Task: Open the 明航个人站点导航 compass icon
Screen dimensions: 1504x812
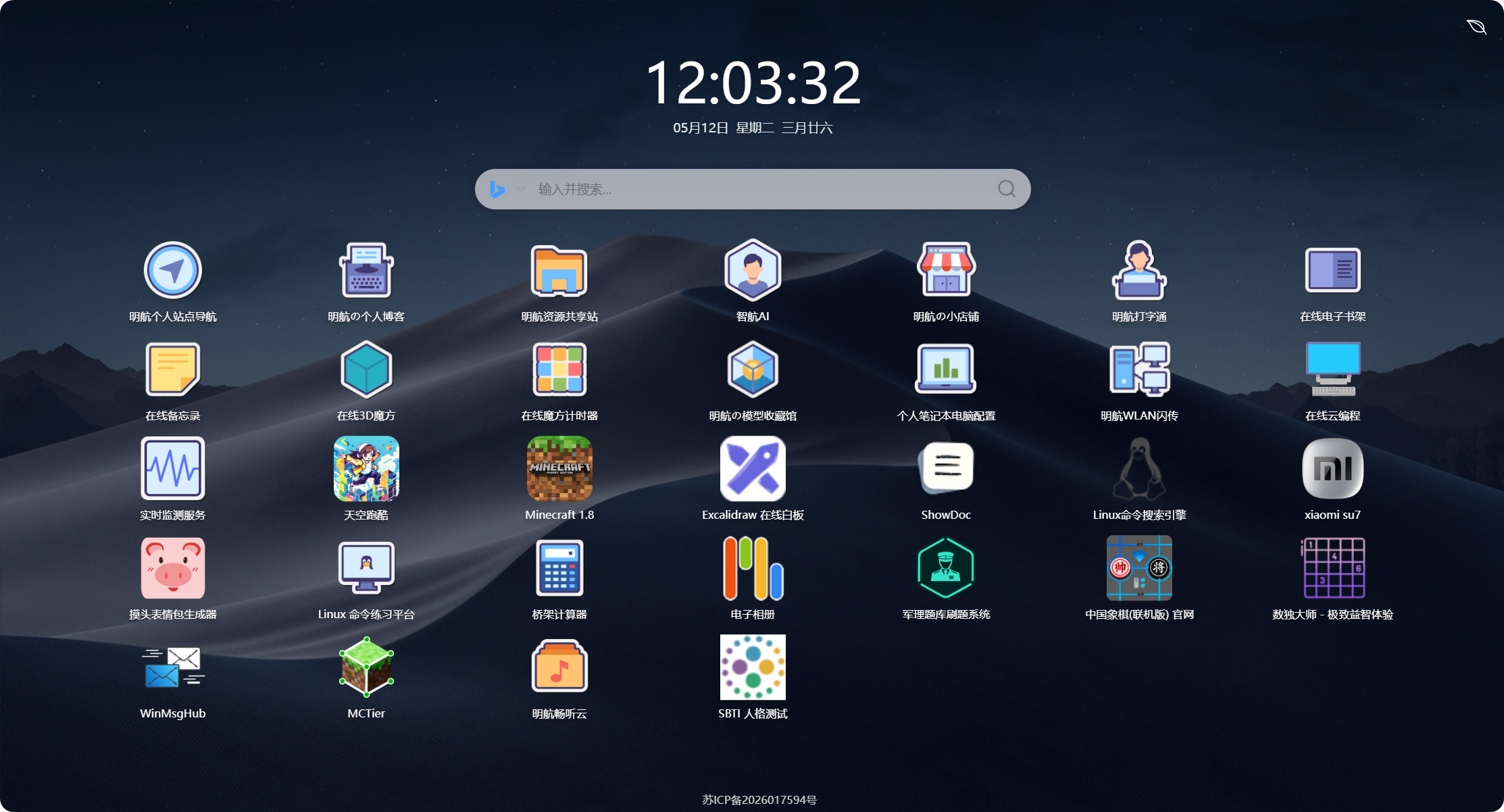Action: click(x=173, y=270)
